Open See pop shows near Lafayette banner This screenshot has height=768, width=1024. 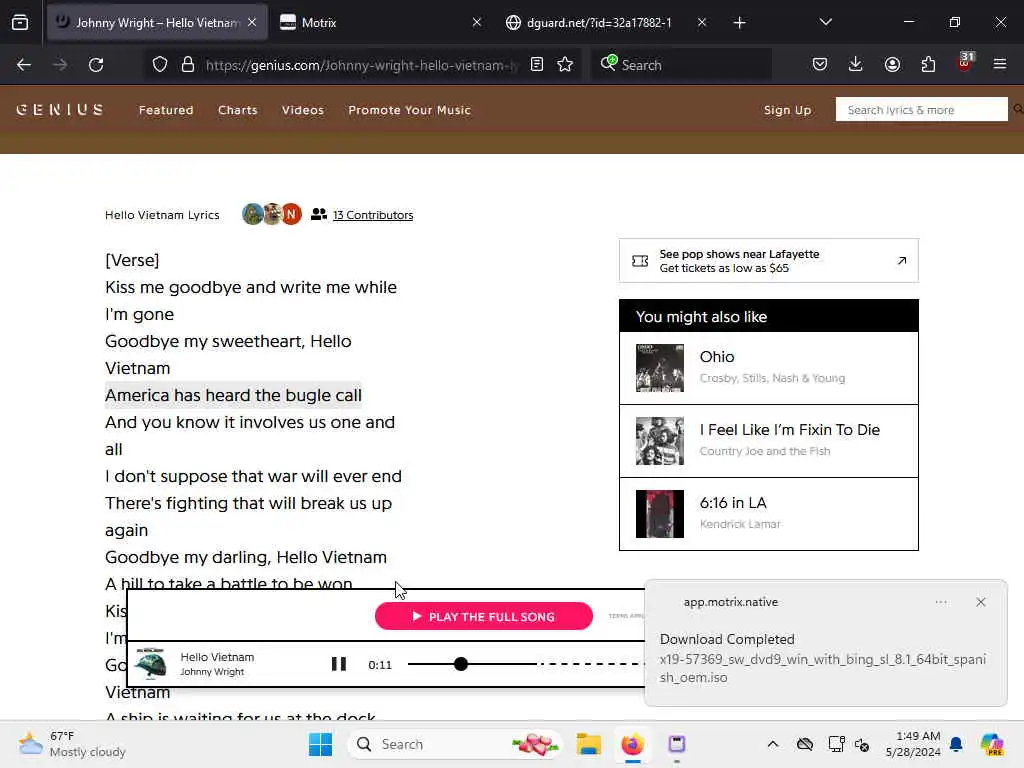pos(769,261)
